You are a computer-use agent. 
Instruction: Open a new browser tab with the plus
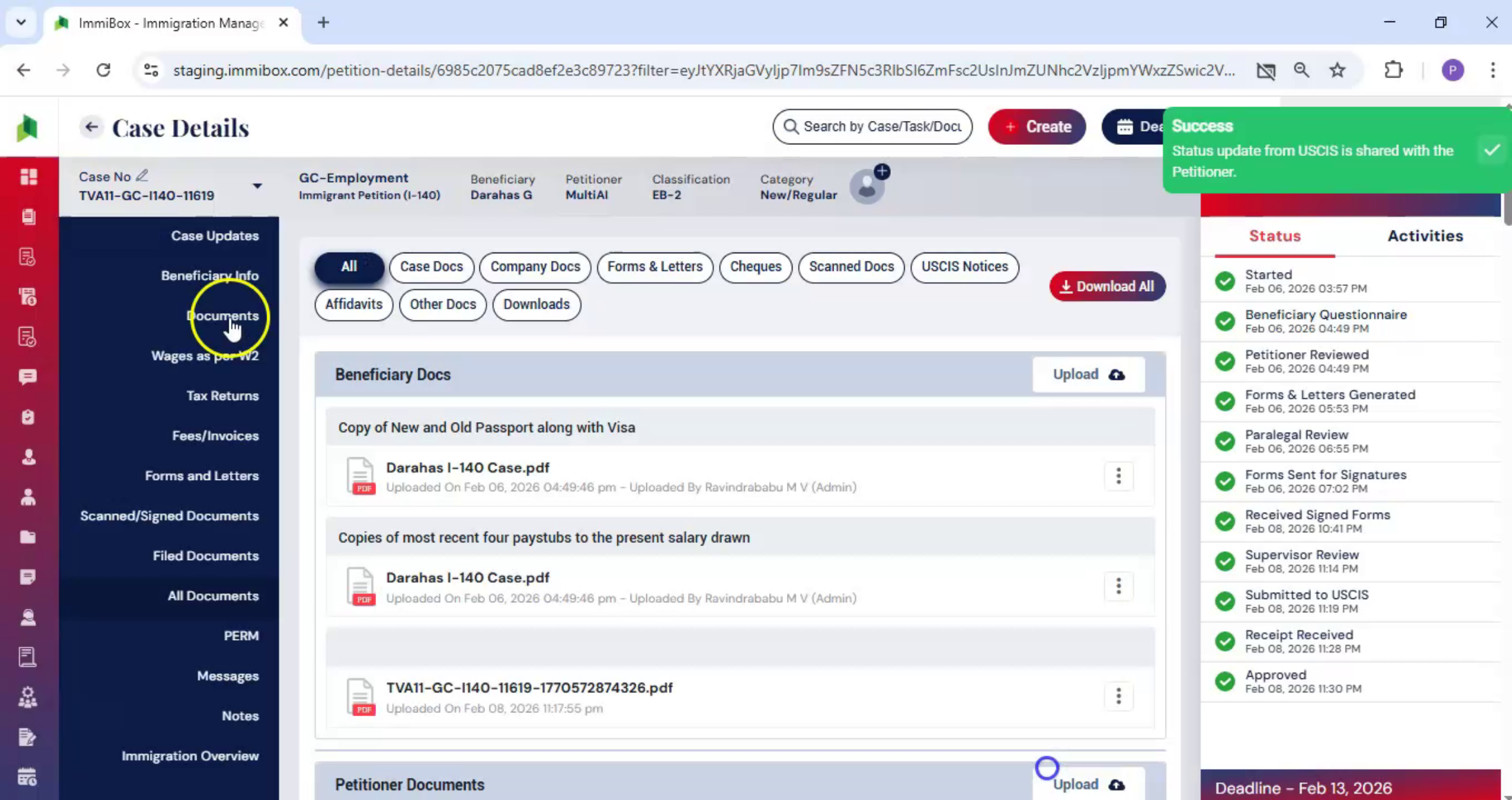(323, 23)
